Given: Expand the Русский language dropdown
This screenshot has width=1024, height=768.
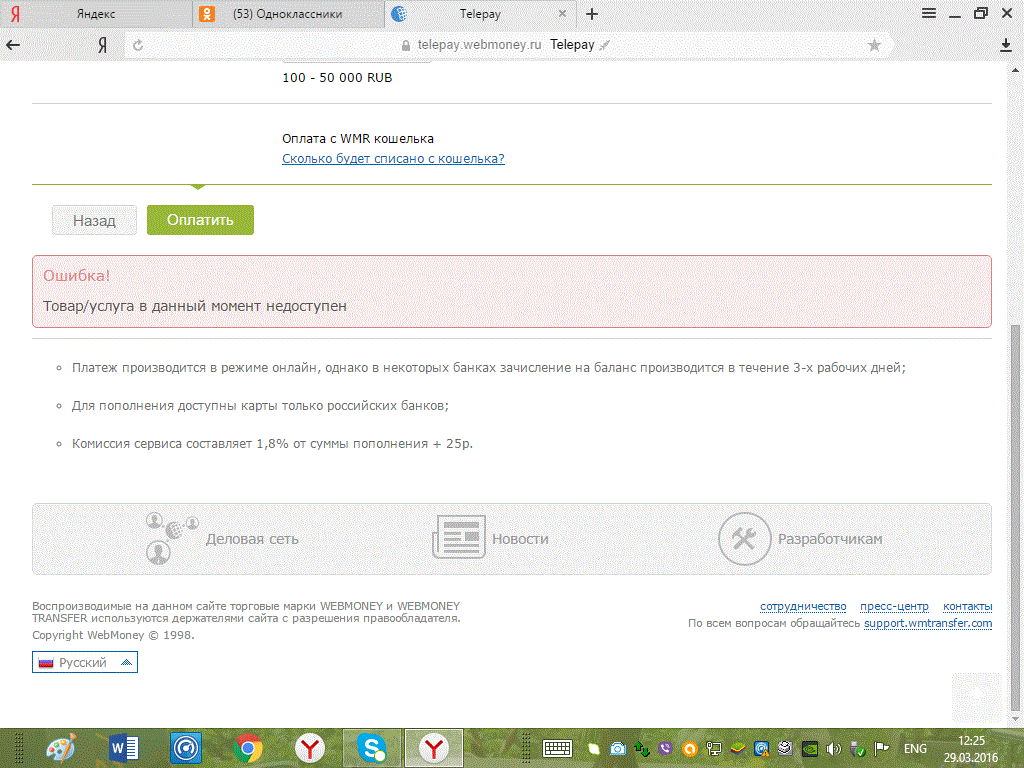Looking at the screenshot, I should point(85,662).
